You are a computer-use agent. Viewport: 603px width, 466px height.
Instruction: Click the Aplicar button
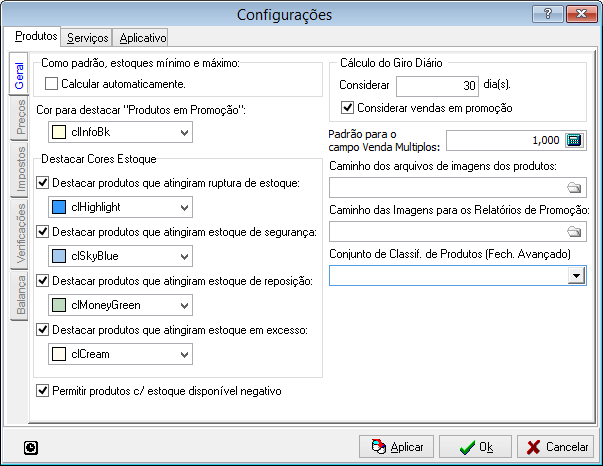click(x=396, y=447)
